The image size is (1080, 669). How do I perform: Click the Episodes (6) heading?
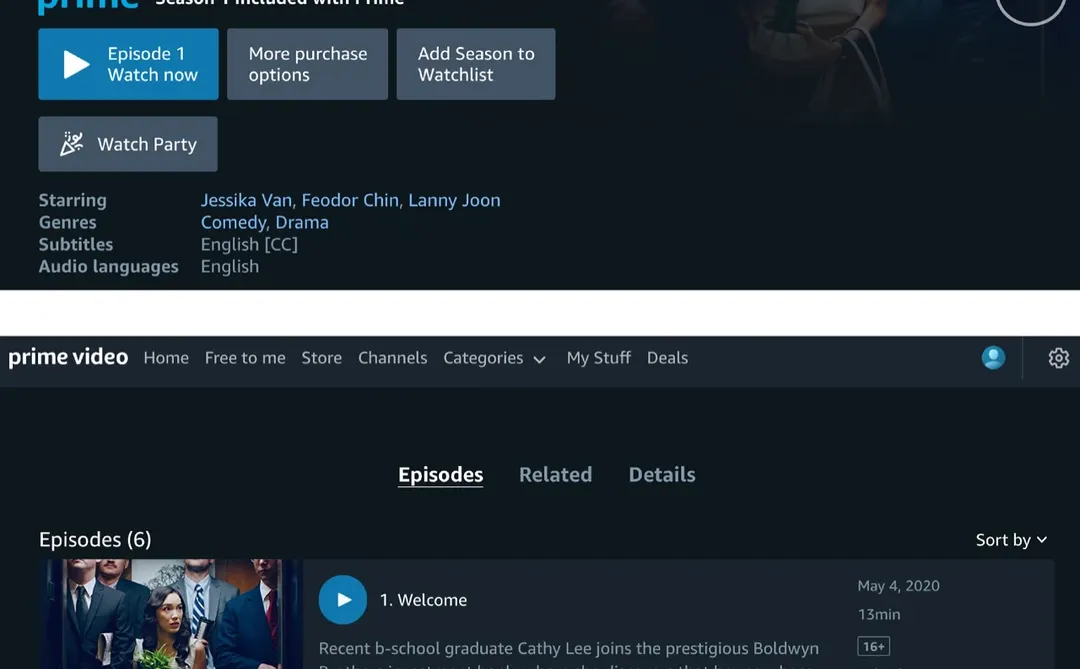tap(95, 539)
